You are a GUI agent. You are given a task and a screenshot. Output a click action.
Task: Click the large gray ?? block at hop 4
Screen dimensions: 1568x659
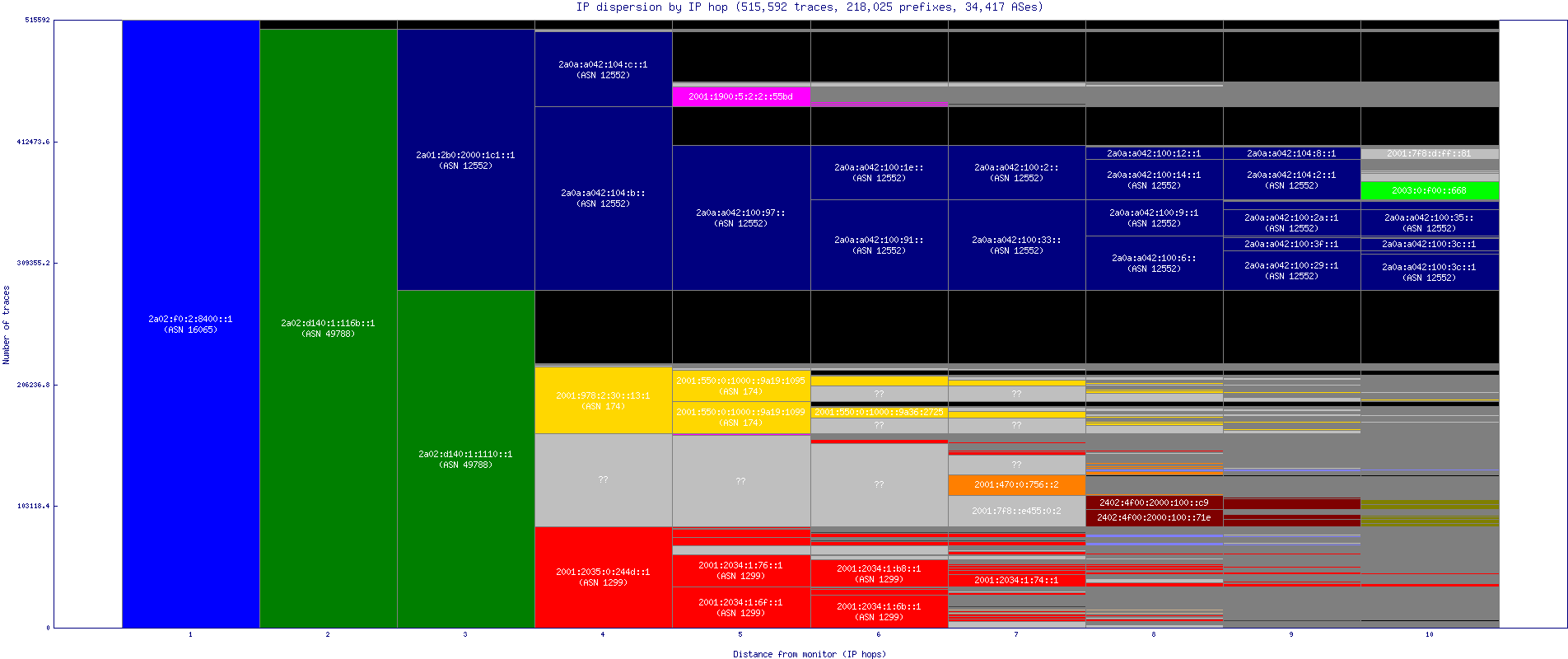[604, 480]
